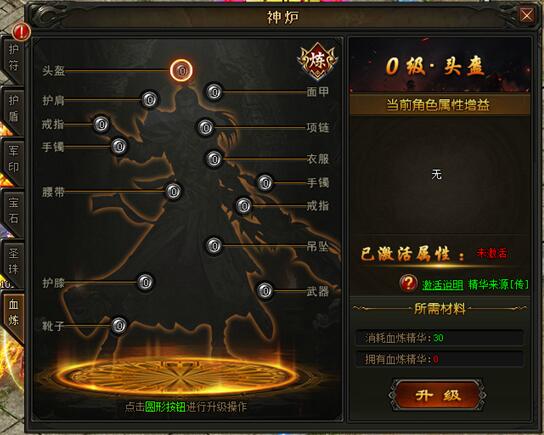
Task: Select the 武器 weapon slot orb
Action: point(265,291)
